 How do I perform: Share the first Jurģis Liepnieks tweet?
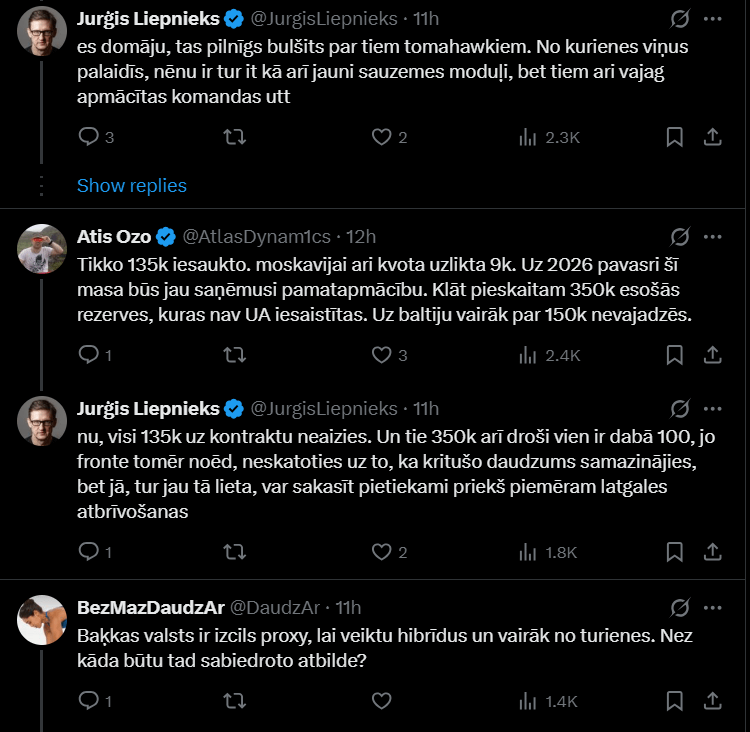[713, 137]
